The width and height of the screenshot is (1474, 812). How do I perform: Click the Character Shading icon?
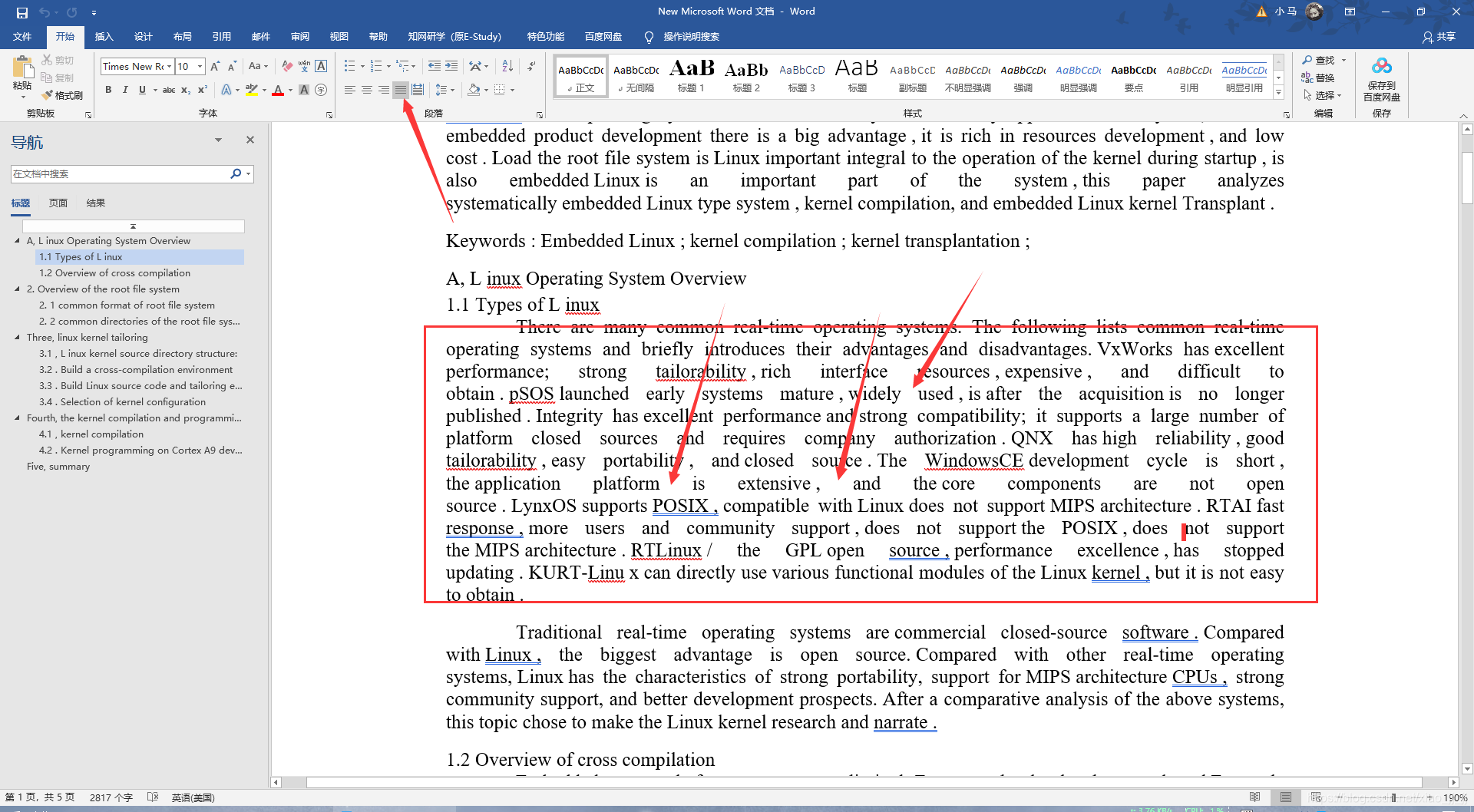click(x=304, y=90)
